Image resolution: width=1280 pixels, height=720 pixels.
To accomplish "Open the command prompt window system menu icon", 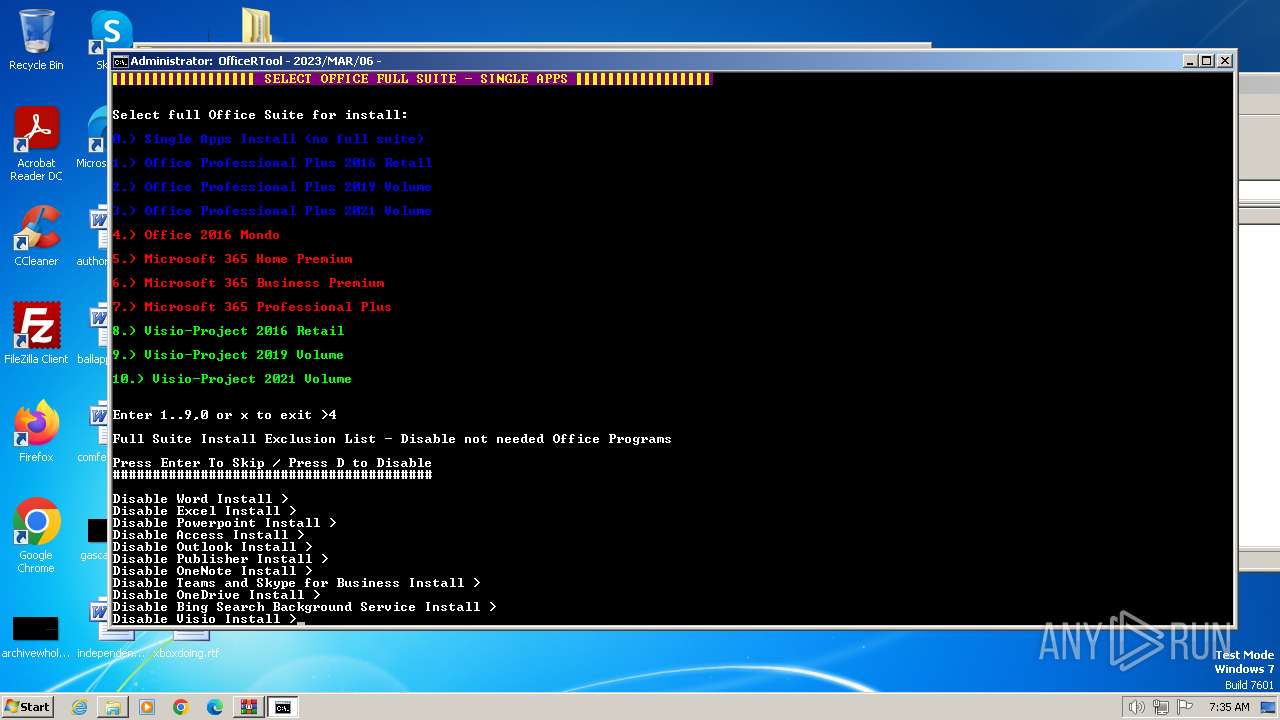I will pos(120,61).
